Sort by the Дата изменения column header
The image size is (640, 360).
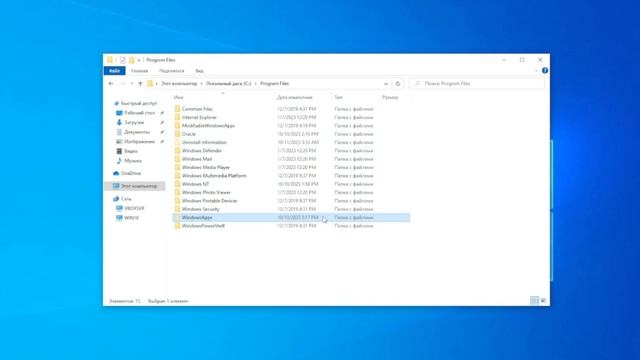coord(295,98)
